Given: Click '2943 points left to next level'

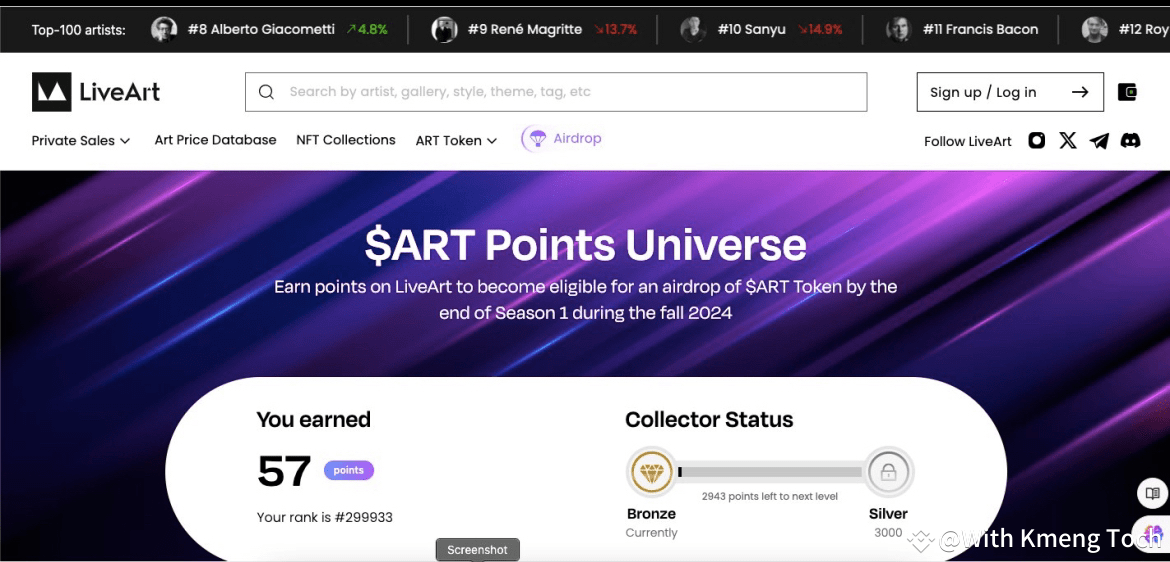Looking at the screenshot, I should pyautogui.click(x=769, y=496).
